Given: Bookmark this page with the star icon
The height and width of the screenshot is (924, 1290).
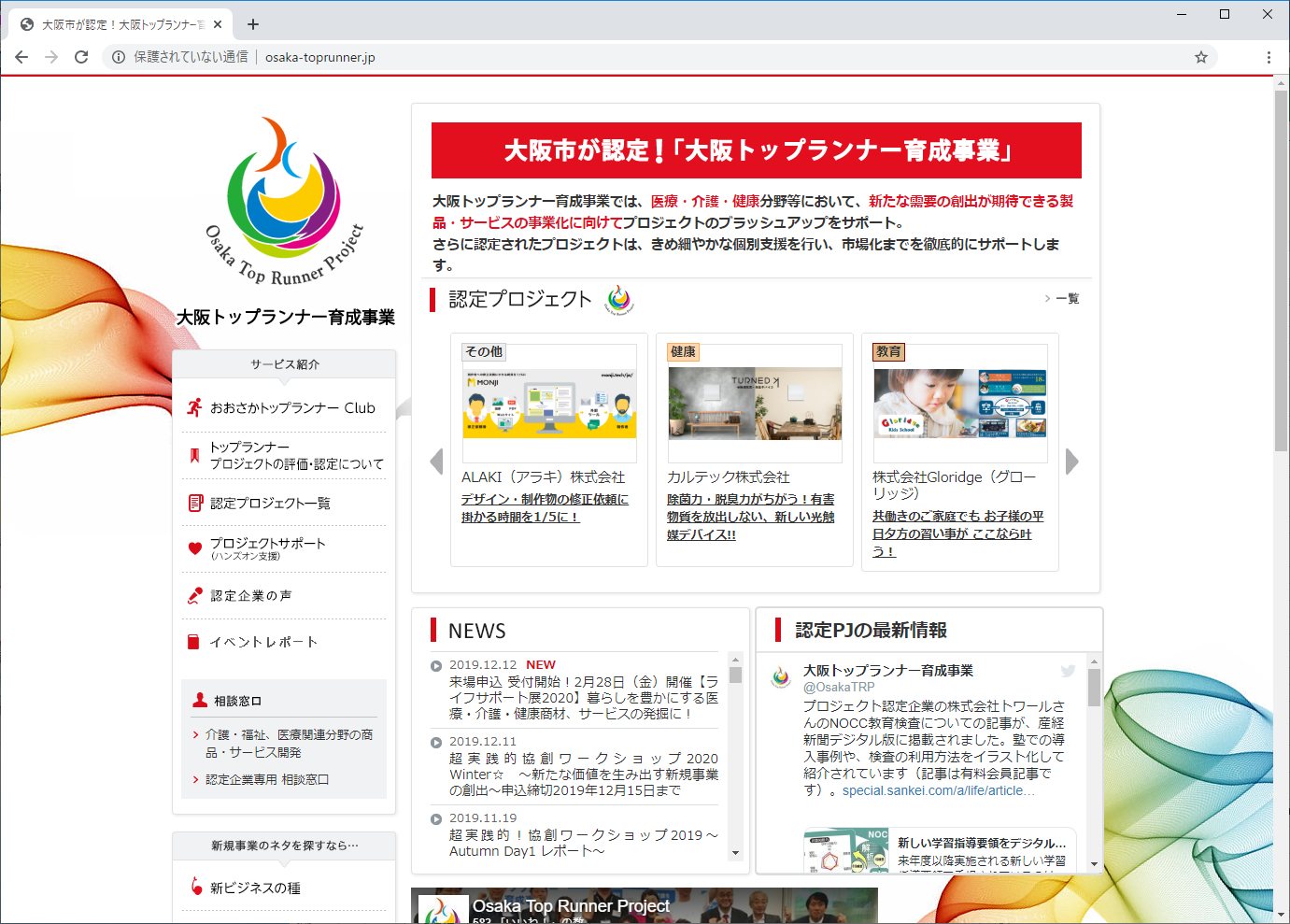Looking at the screenshot, I should 1201,57.
